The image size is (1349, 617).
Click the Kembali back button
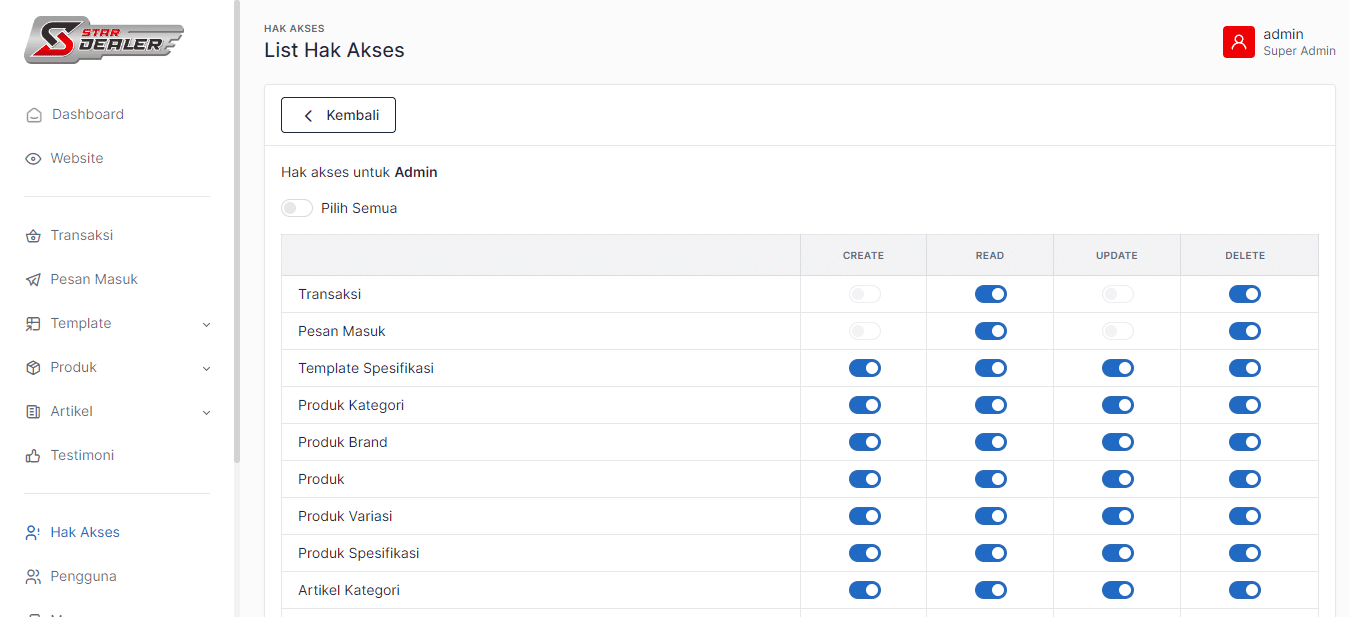pyautogui.click(x=338, y=115)
